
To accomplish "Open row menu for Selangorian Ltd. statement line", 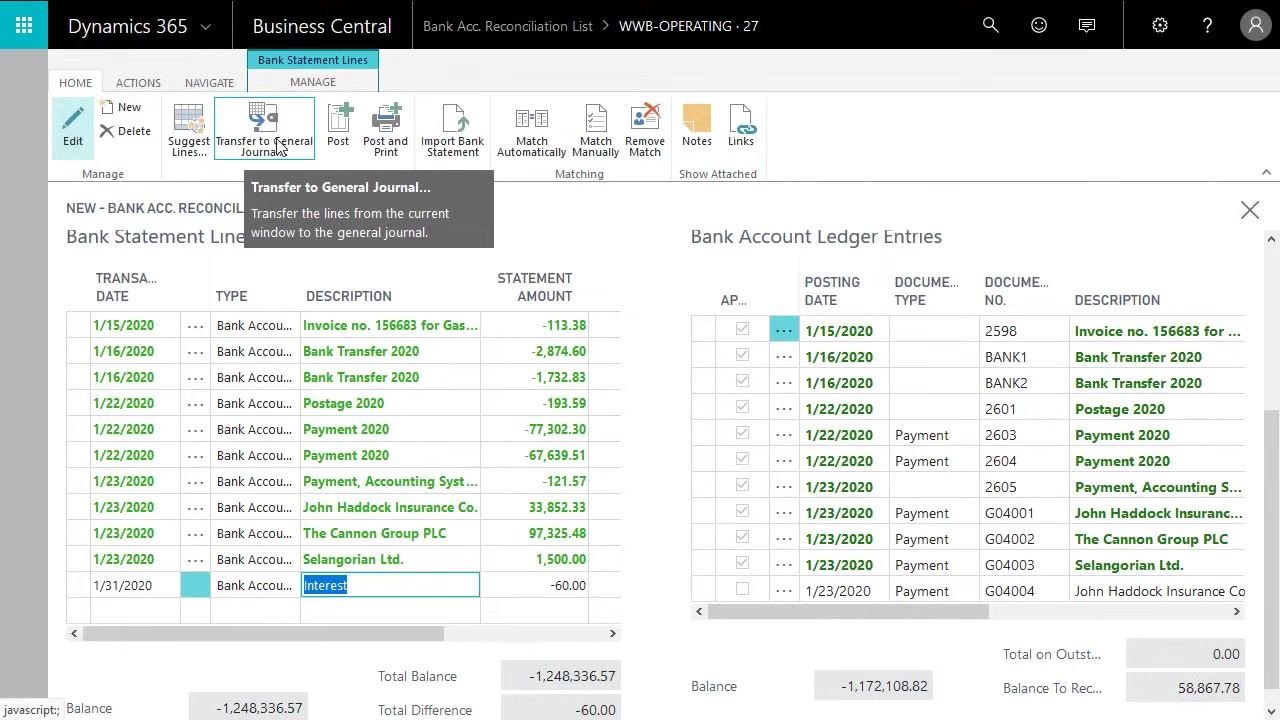I will pyautogui.click(x=195, y=559).
